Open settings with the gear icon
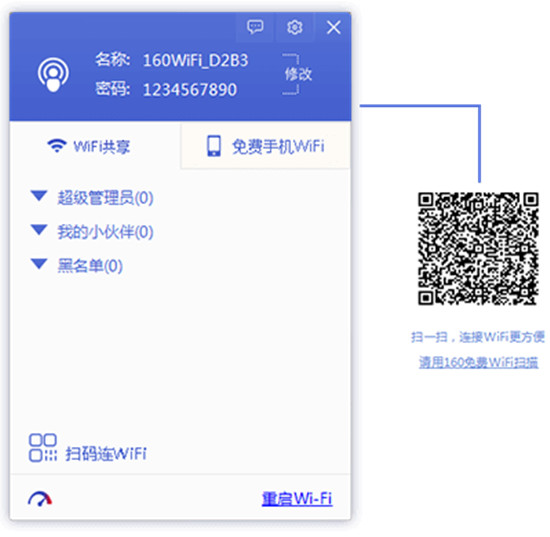The height and width of the screenshot is (537, 550). [x=295, y=27]
